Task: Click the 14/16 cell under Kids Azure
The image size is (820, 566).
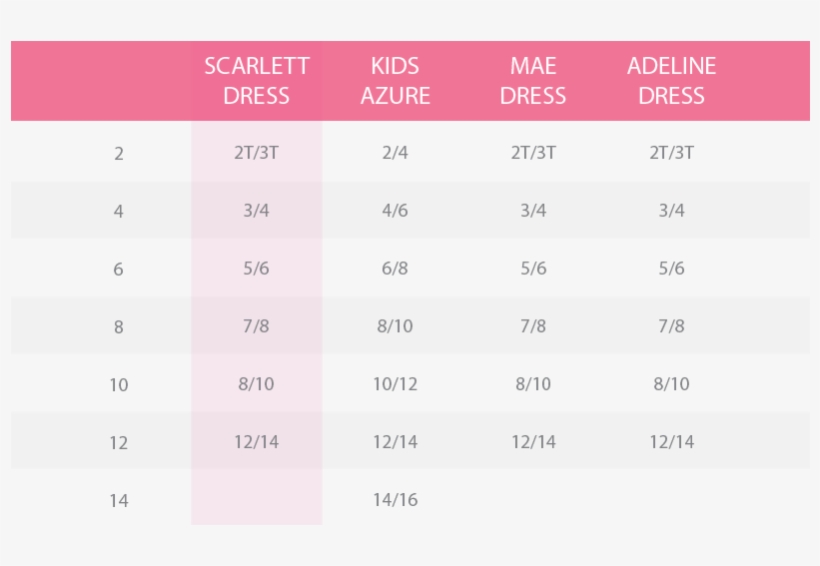Action: [x=395, y=500]
